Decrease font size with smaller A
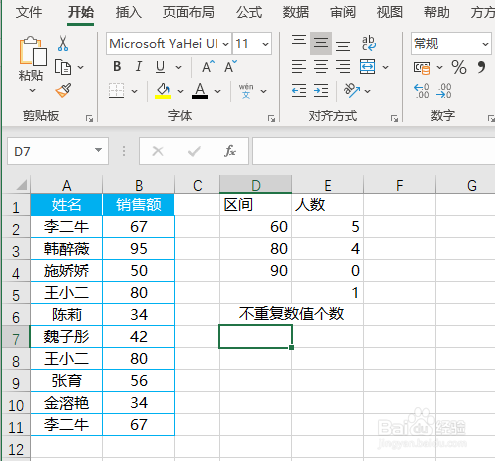Screen dimensions: 495x461 pyautogui.click(x=230, y=67)
